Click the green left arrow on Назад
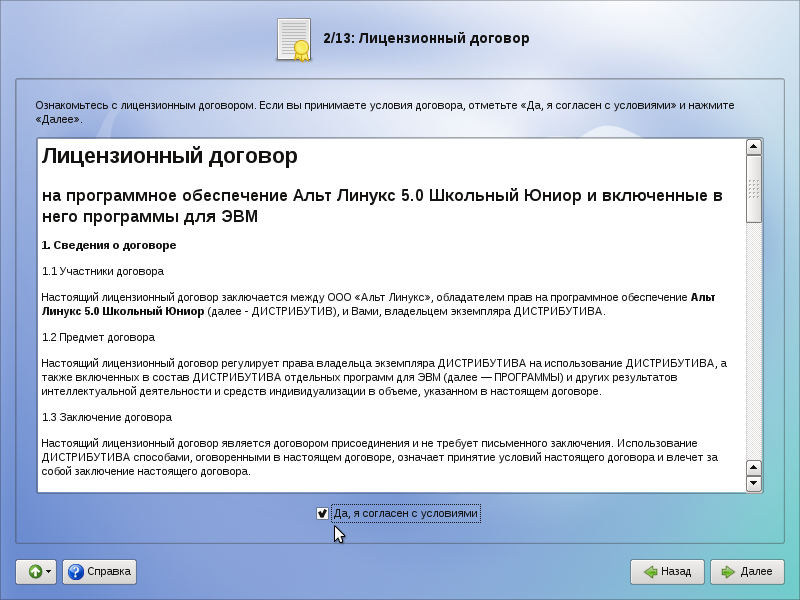Image resolution: width=800 pixels, height=600 pixels. (x=649, y=572)
